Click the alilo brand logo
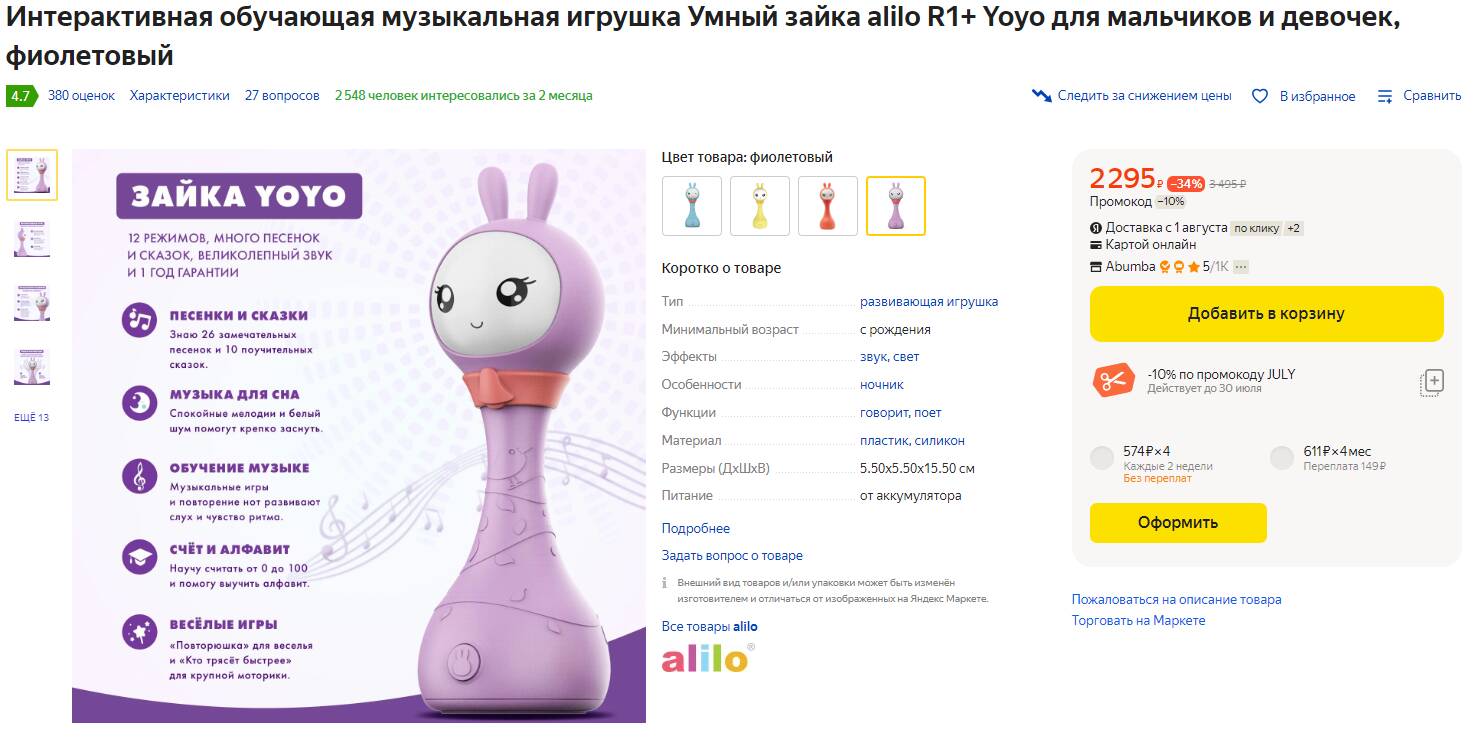 (708, 658)
